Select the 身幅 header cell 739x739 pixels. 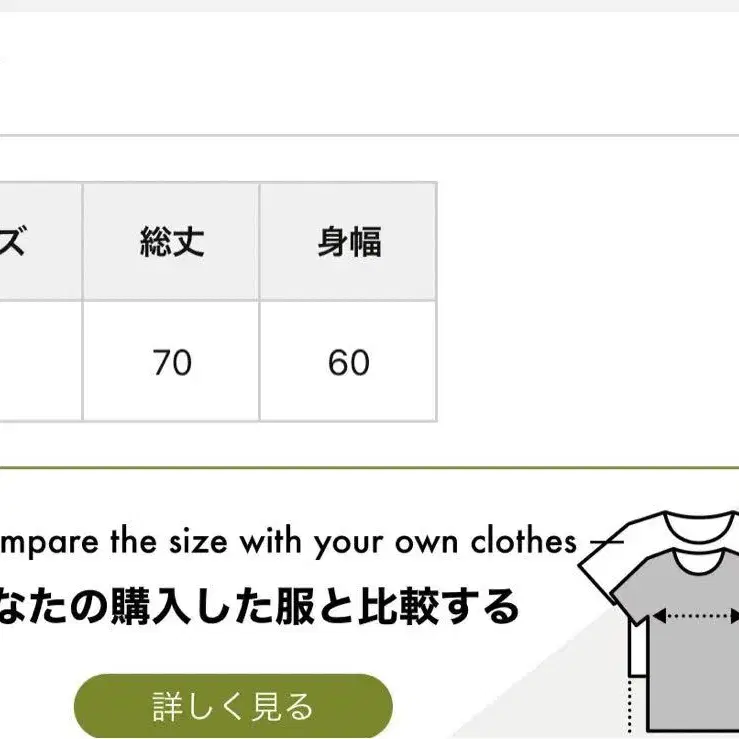tap(348, 242)
